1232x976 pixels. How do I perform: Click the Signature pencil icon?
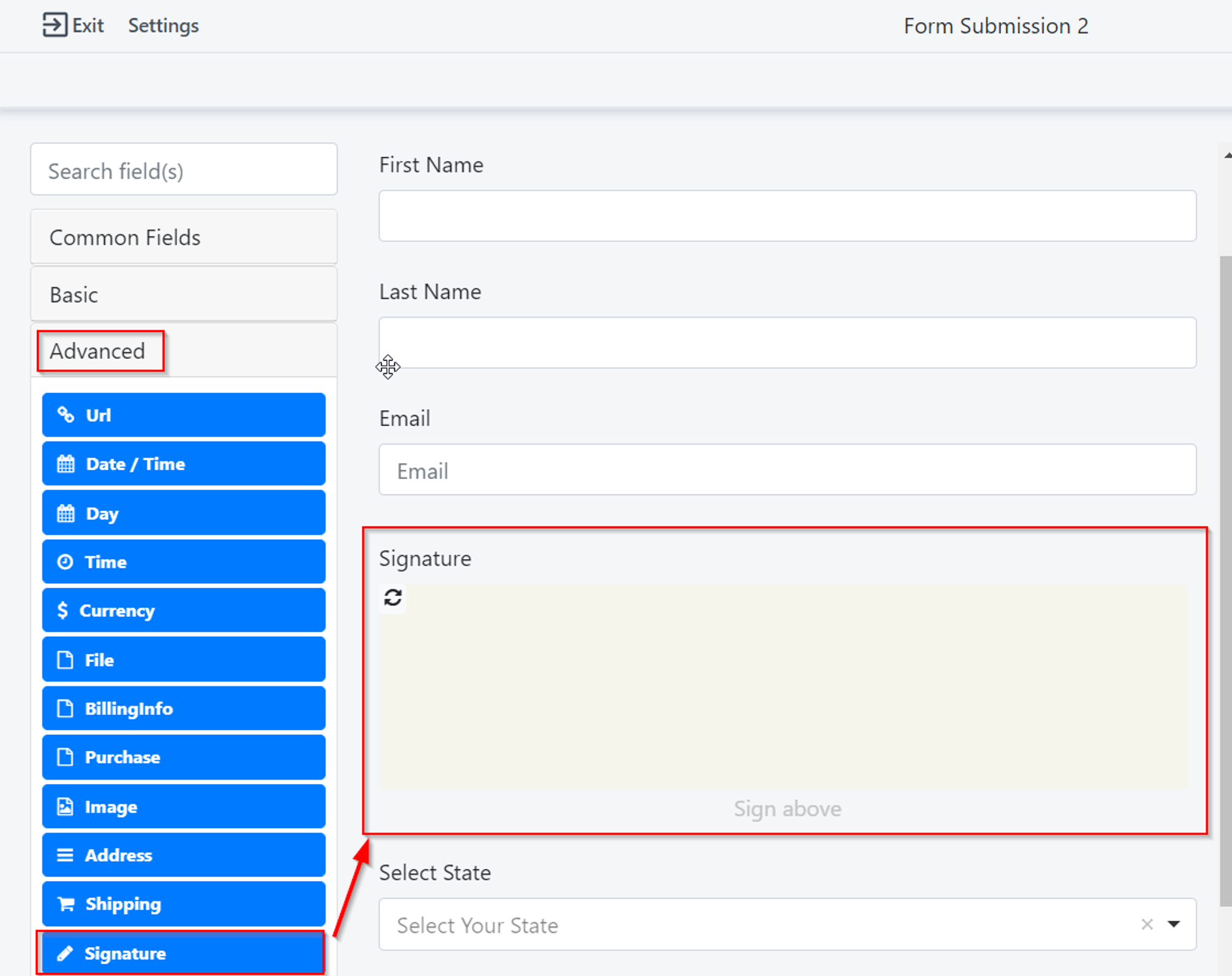(x=65, y=953)
